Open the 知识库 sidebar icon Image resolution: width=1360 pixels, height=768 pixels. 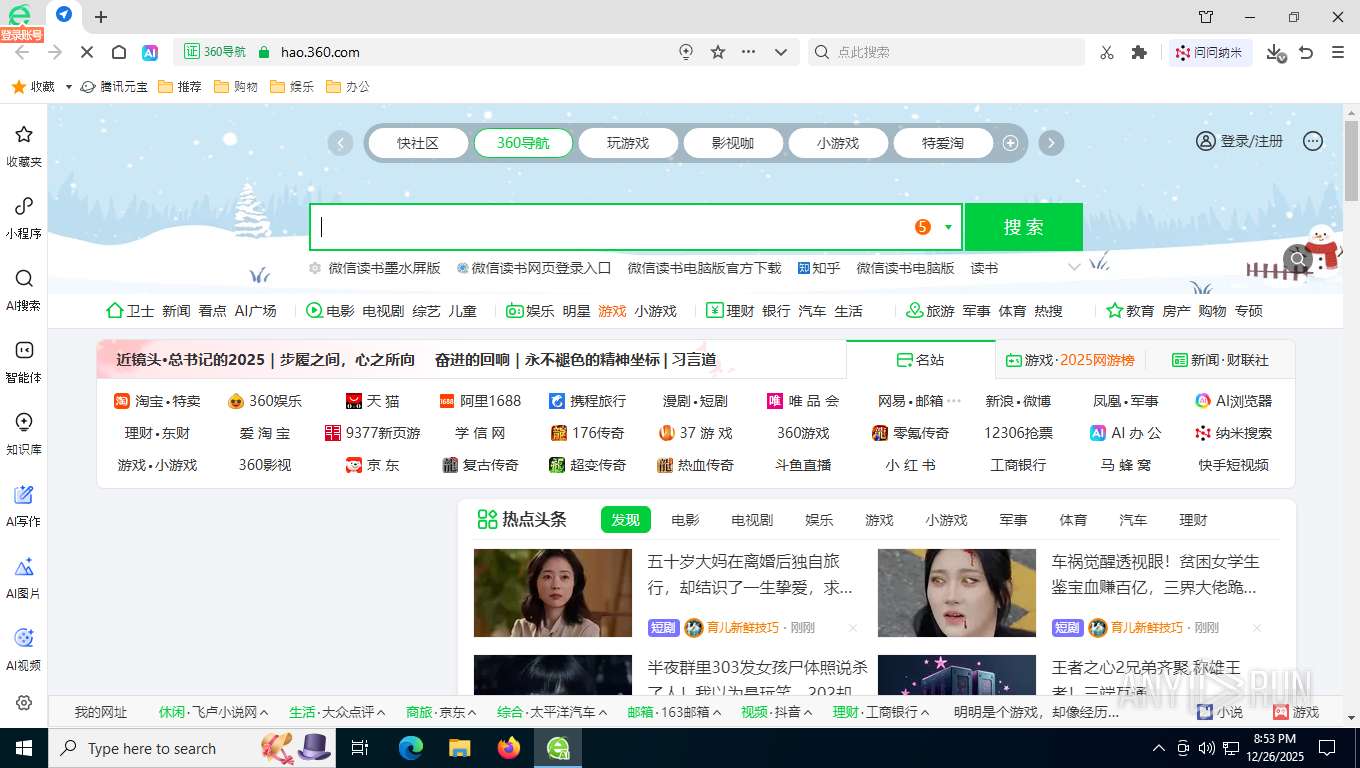coord(24,433)
